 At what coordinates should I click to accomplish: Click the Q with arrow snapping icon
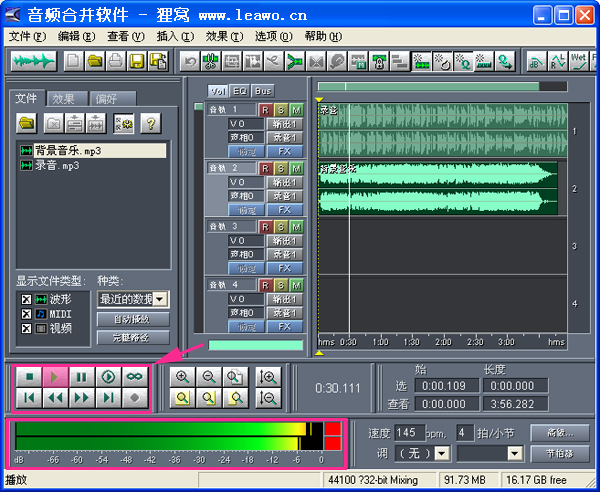[x=505, y=61]
